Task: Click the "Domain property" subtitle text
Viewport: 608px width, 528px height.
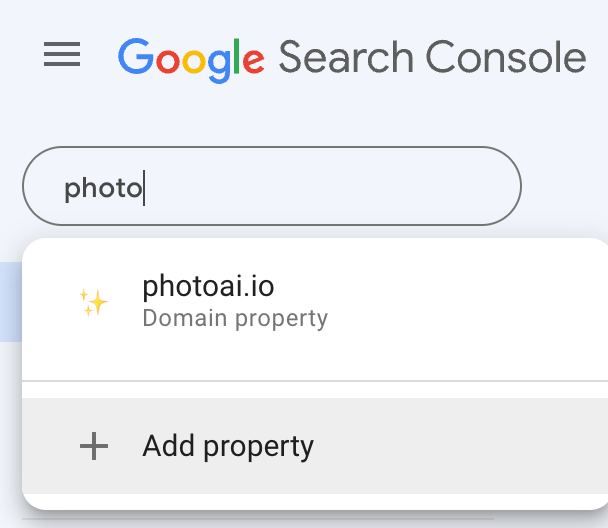Action: tap(235, 319)
